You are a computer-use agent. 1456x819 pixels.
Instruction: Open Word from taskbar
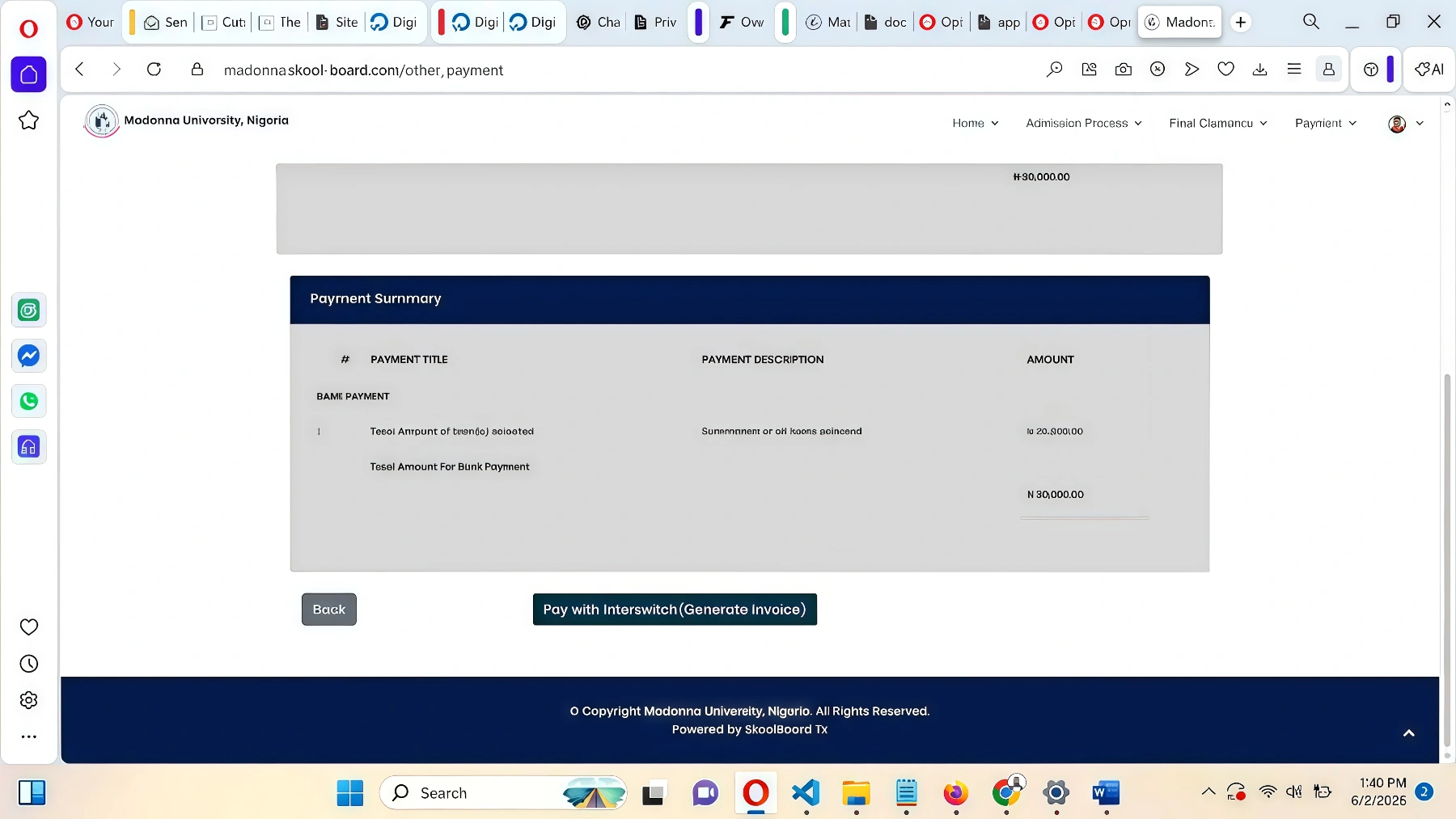tap(1106, 793)
